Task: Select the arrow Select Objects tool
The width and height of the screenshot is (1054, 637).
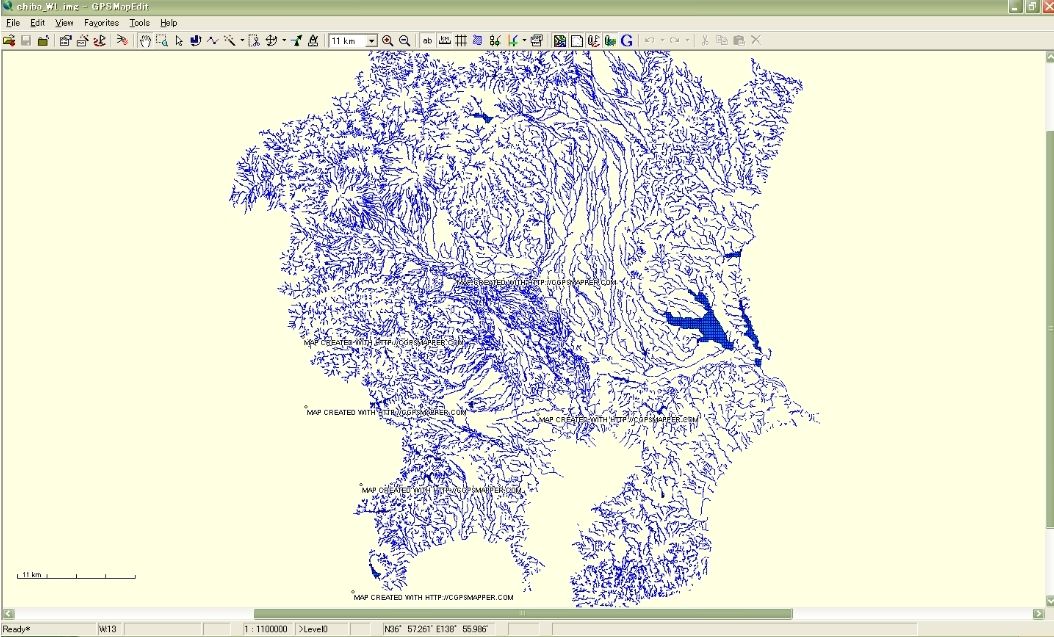Action: (179, 40)
